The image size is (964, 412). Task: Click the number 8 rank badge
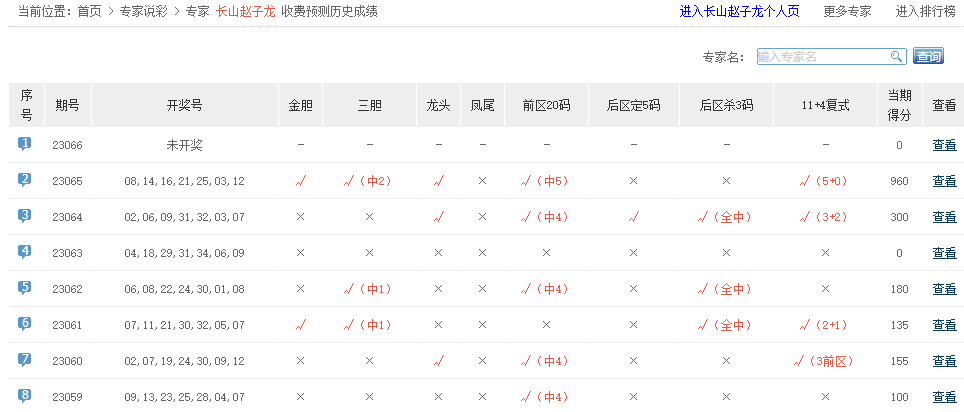25,396
